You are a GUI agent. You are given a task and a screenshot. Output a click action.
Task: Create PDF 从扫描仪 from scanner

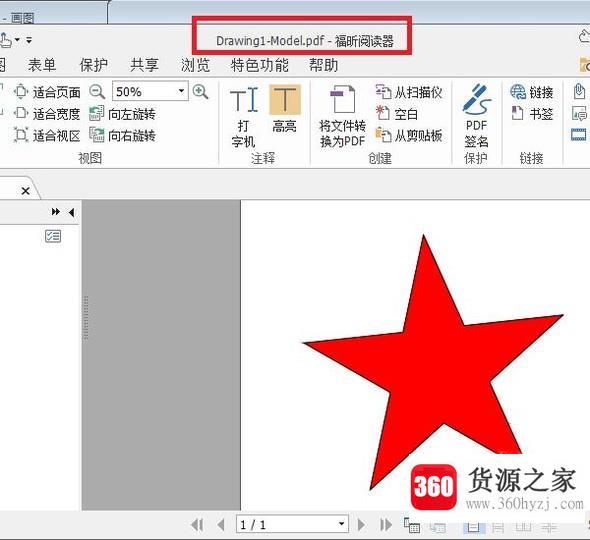click(409, 92)
